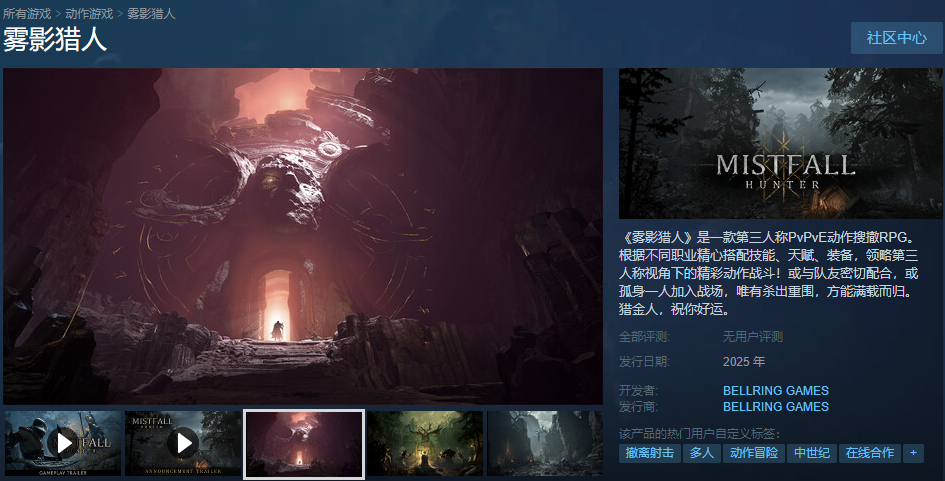This screenshot has height=481, width=945.
Task: Open the 动作游戏 breadcrumb link
Action: [x=89, y=13]
